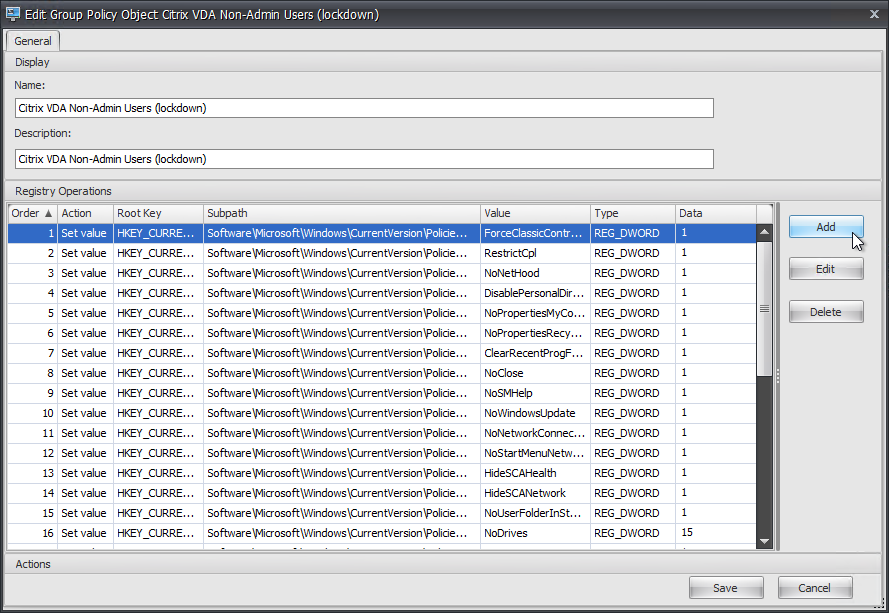Sort by the Value column header
Image resolution: width=889 pixels, height=613 pixels.
pos(534,213)
